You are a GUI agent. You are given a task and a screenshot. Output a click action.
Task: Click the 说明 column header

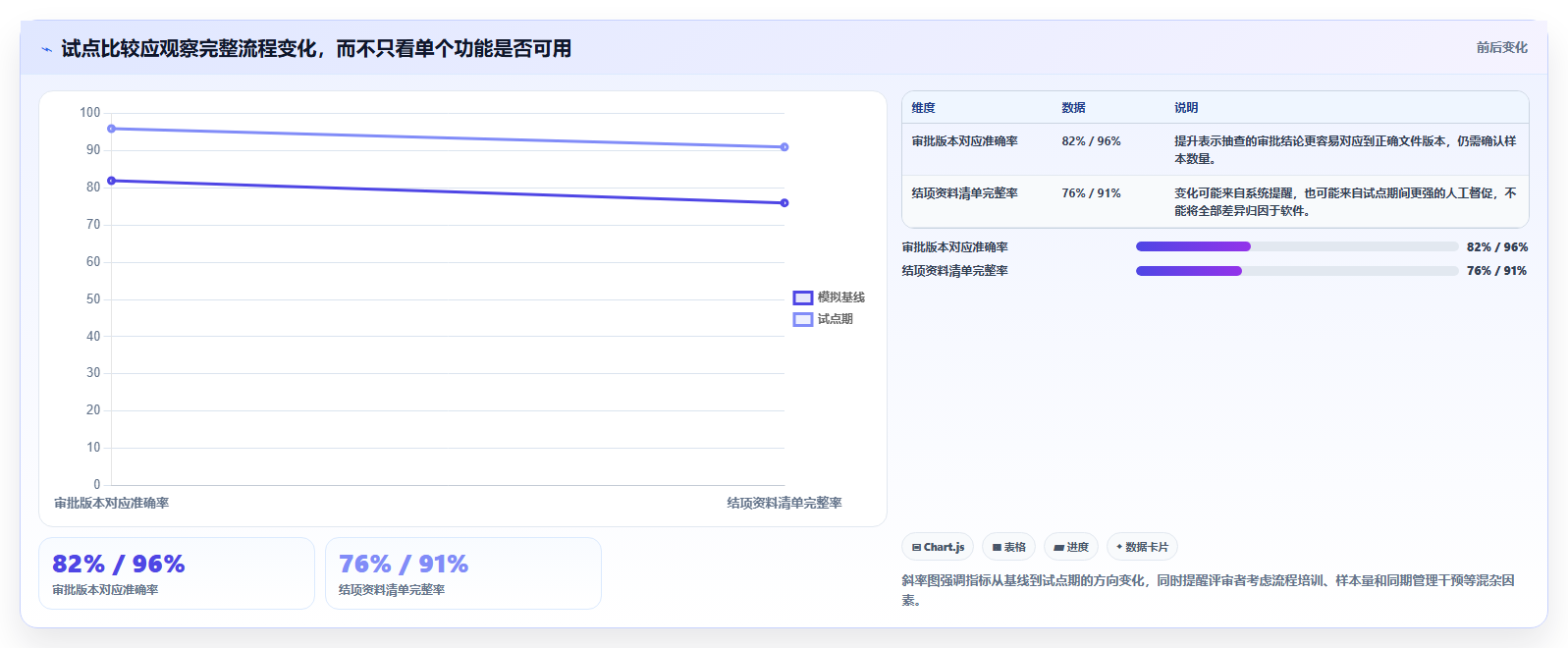point(1186,108)
